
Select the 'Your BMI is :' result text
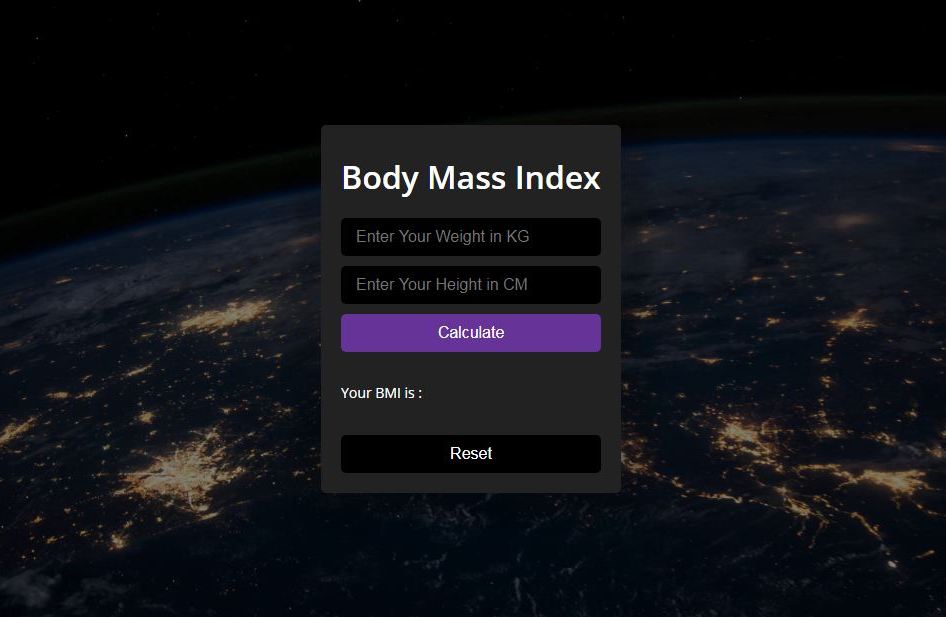click(381, 393)
